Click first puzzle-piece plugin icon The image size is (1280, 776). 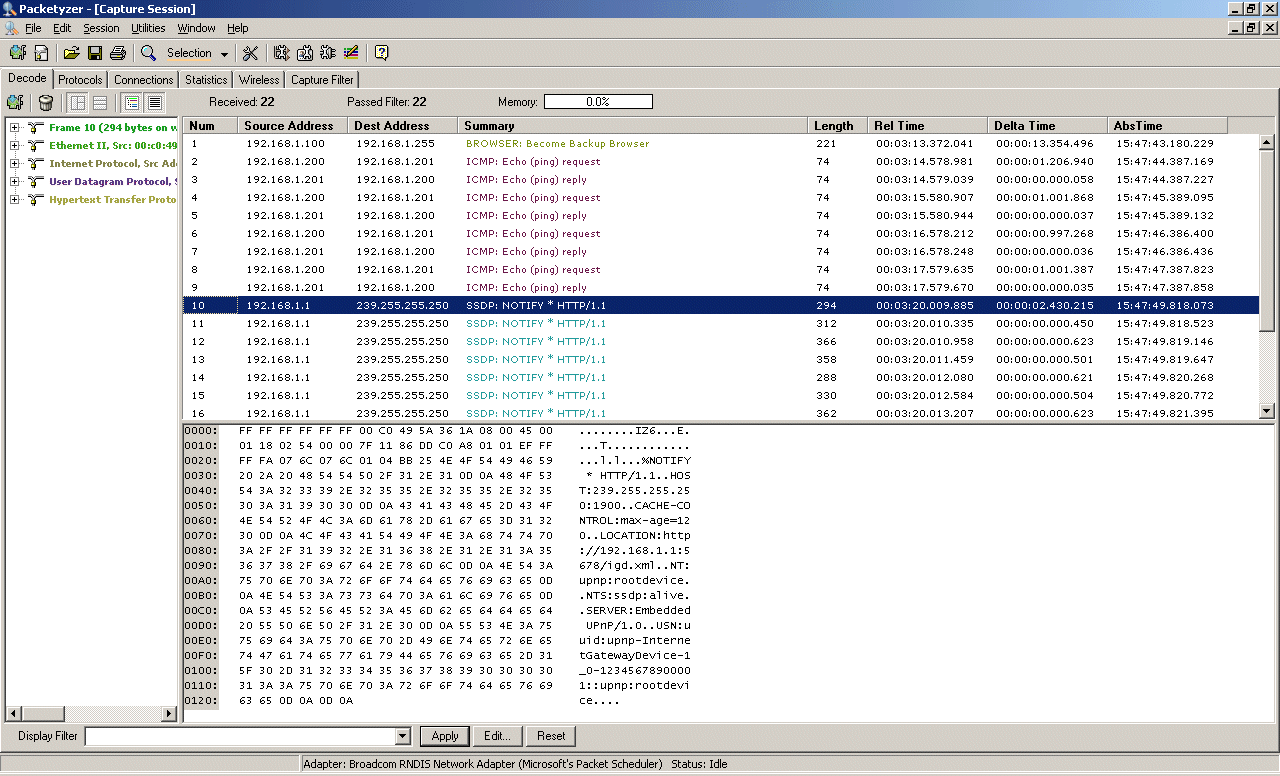(x=281, y=53)
